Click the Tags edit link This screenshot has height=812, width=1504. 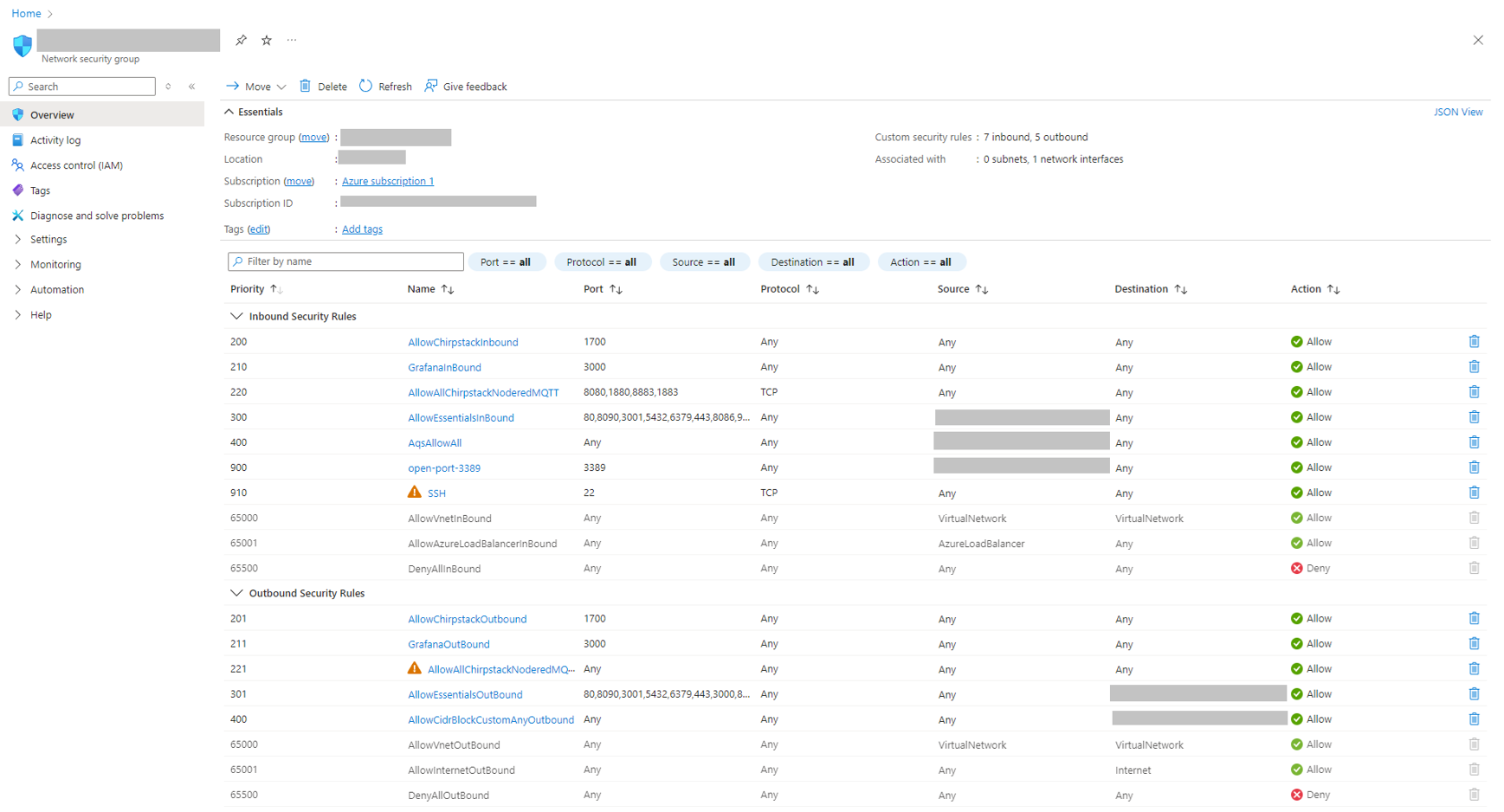click(x=259, y=229)
